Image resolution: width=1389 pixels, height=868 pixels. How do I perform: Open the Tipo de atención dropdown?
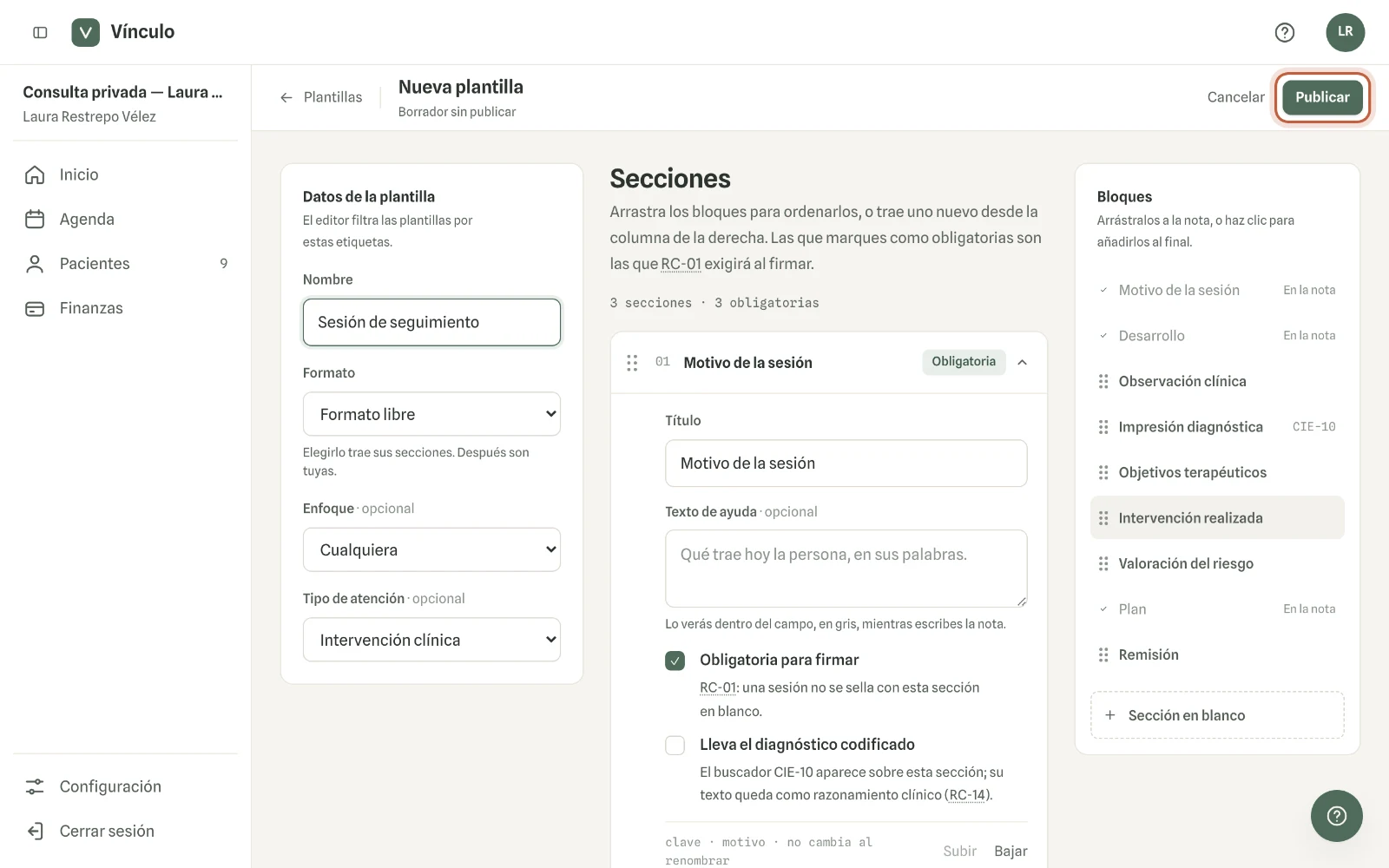point(431,640)
